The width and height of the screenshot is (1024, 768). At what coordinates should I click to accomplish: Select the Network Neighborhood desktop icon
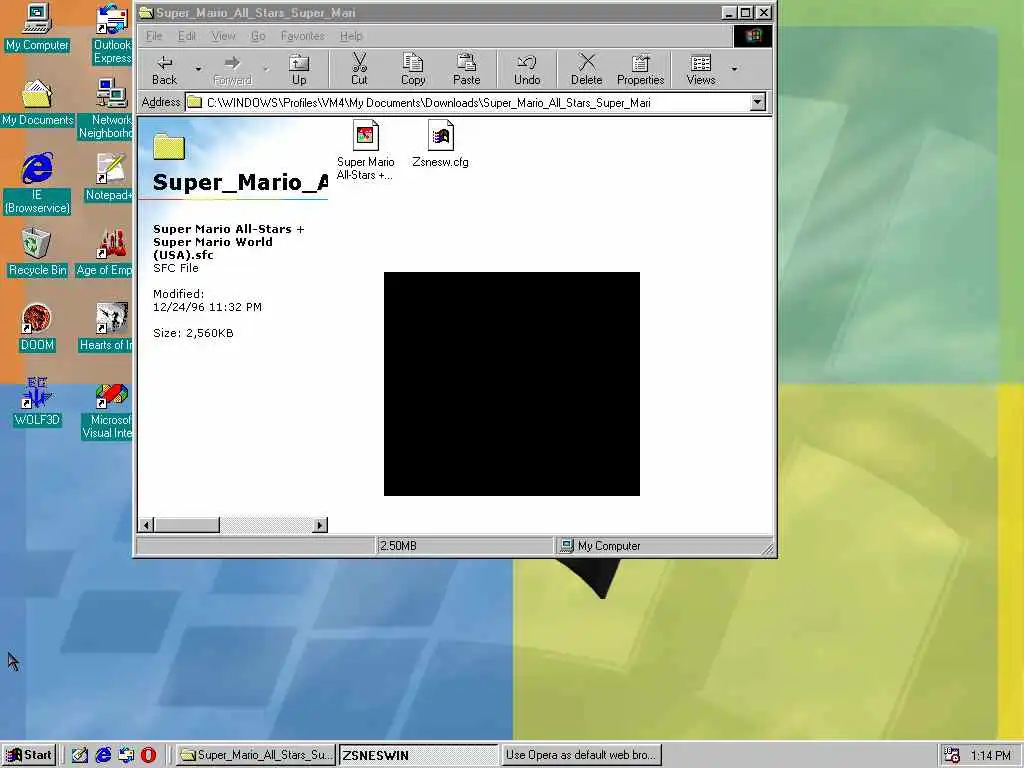coord(106,109)
